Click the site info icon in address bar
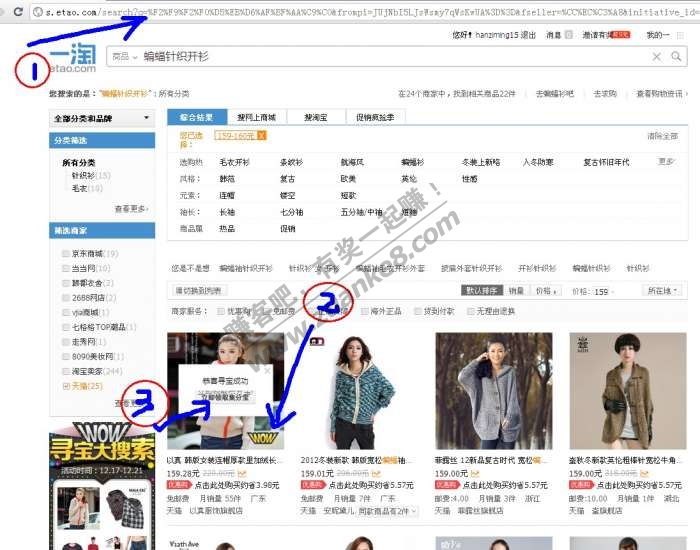The width and height of the screenshot is (700, 550). (x=38, y=12)
